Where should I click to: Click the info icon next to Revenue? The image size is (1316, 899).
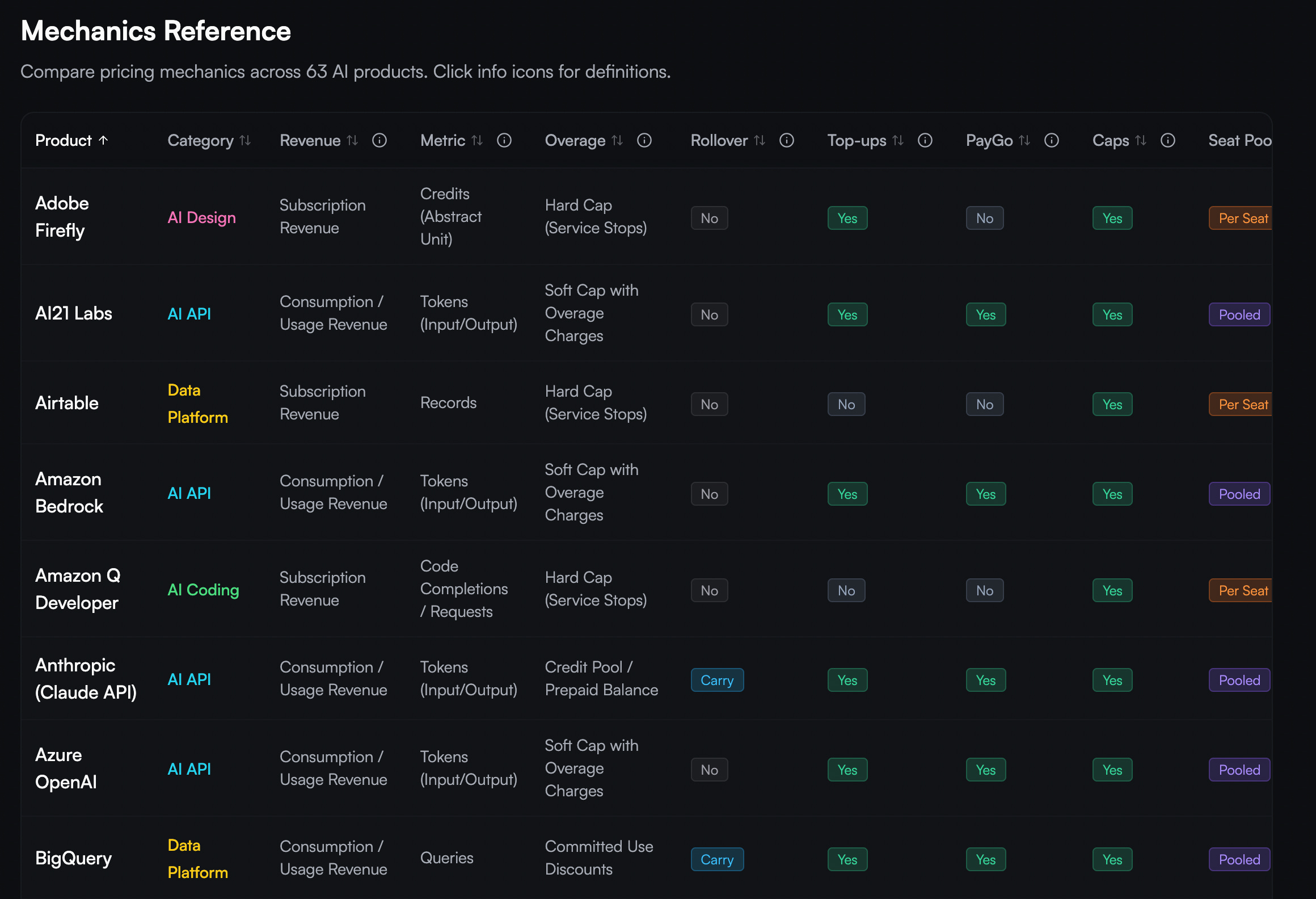click(x=379, y=140)
